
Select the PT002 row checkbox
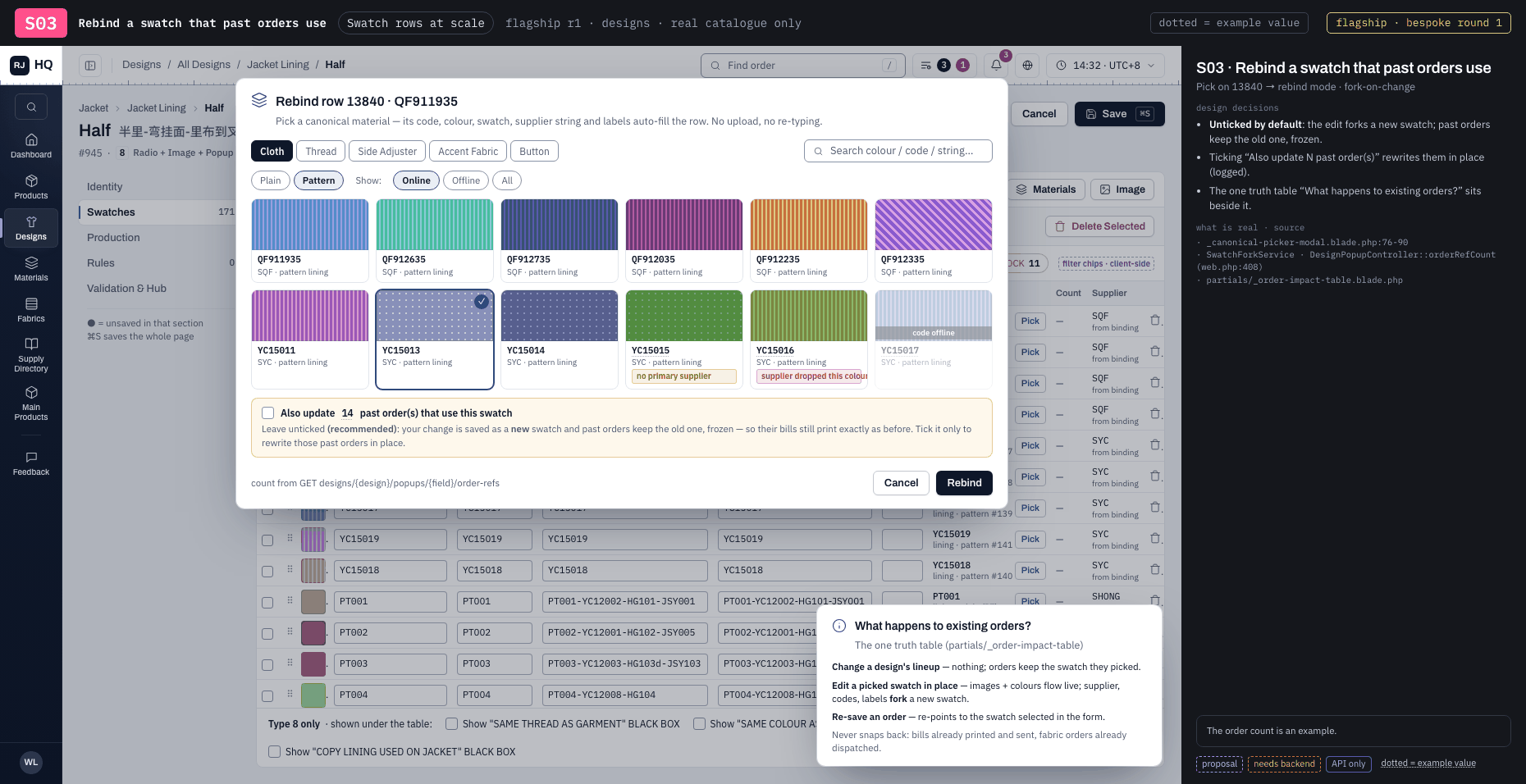click(267, 633)
